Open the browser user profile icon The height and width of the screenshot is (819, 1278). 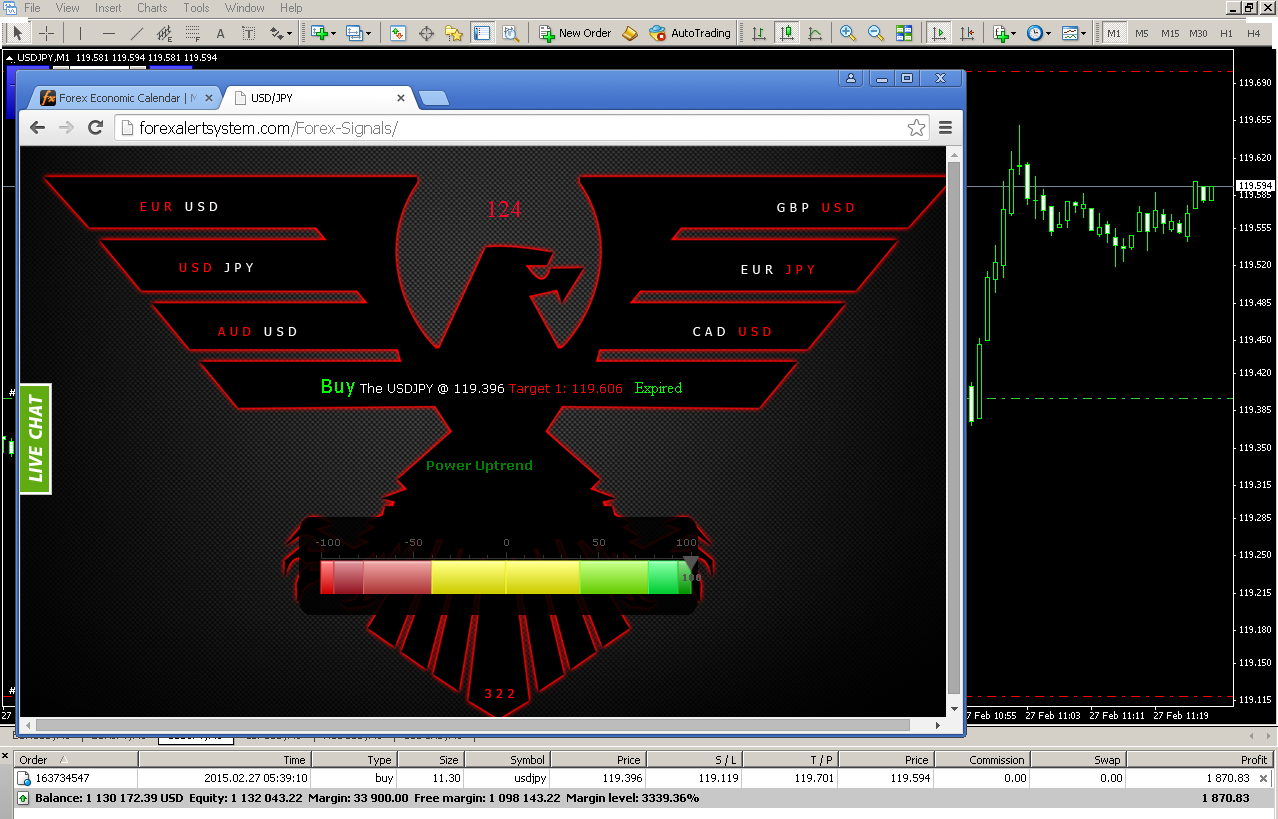point(850,78)
